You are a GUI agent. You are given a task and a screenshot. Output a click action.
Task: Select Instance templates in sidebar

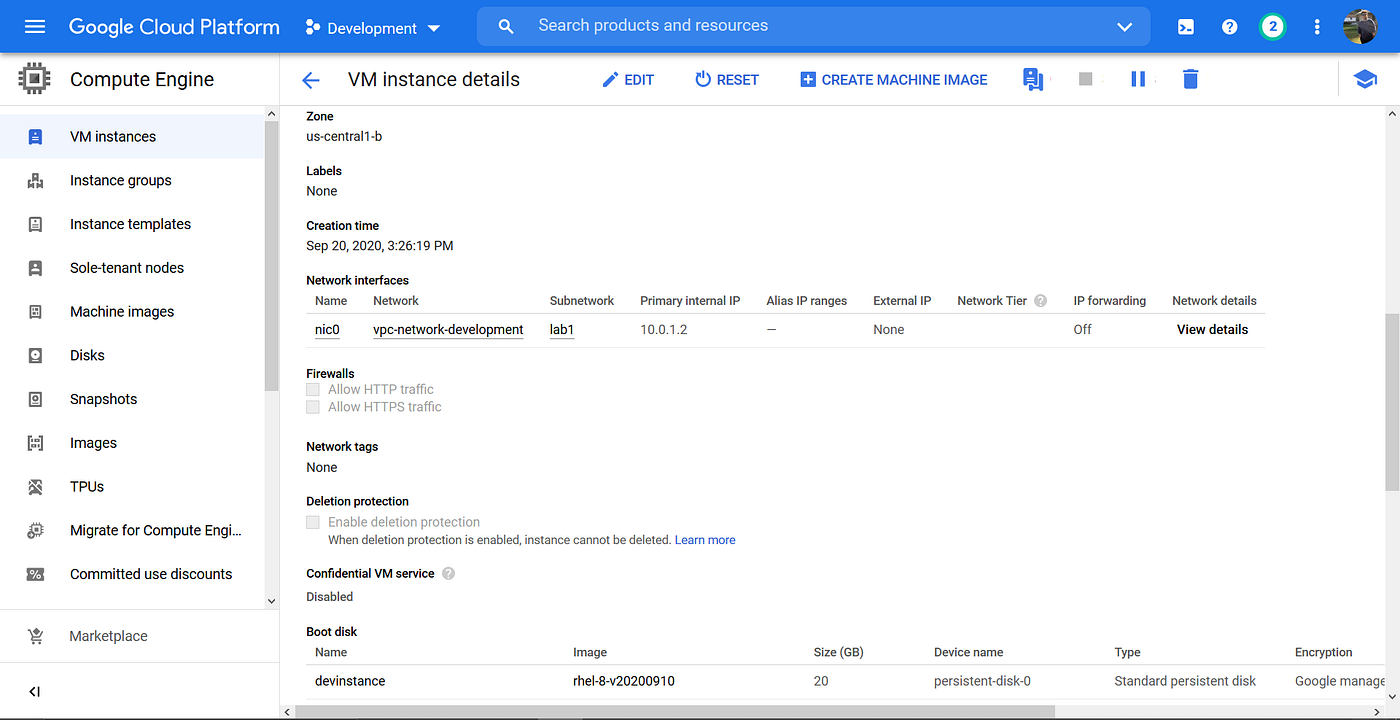coord(132,224)
